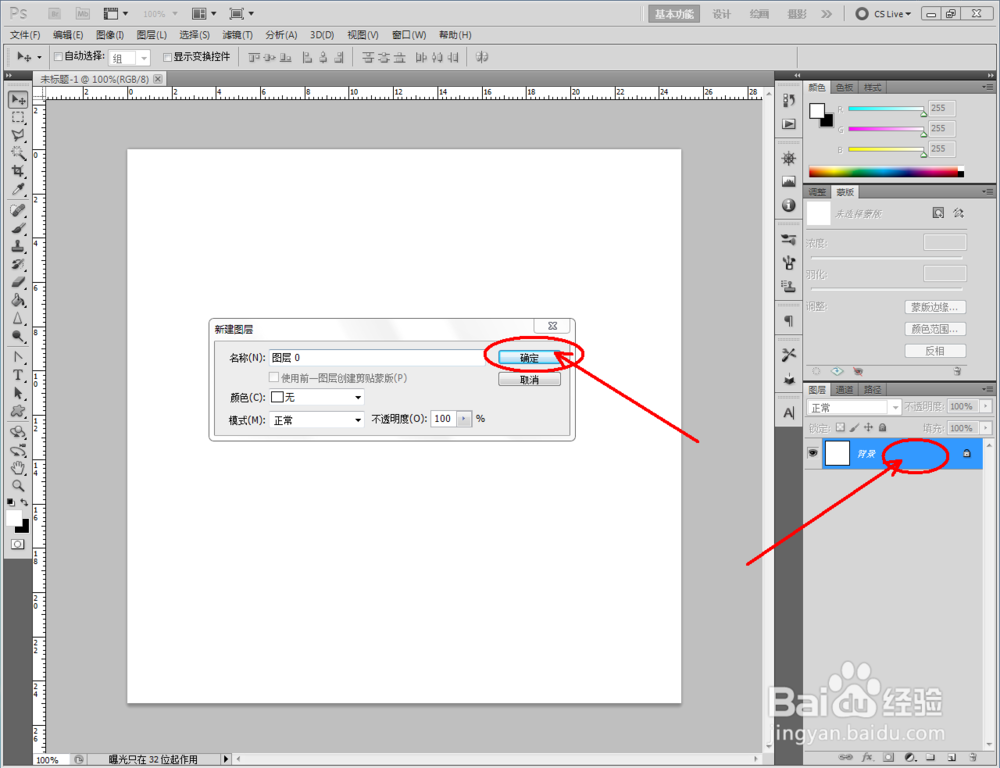Select the Brush tool

pos(17,228)
